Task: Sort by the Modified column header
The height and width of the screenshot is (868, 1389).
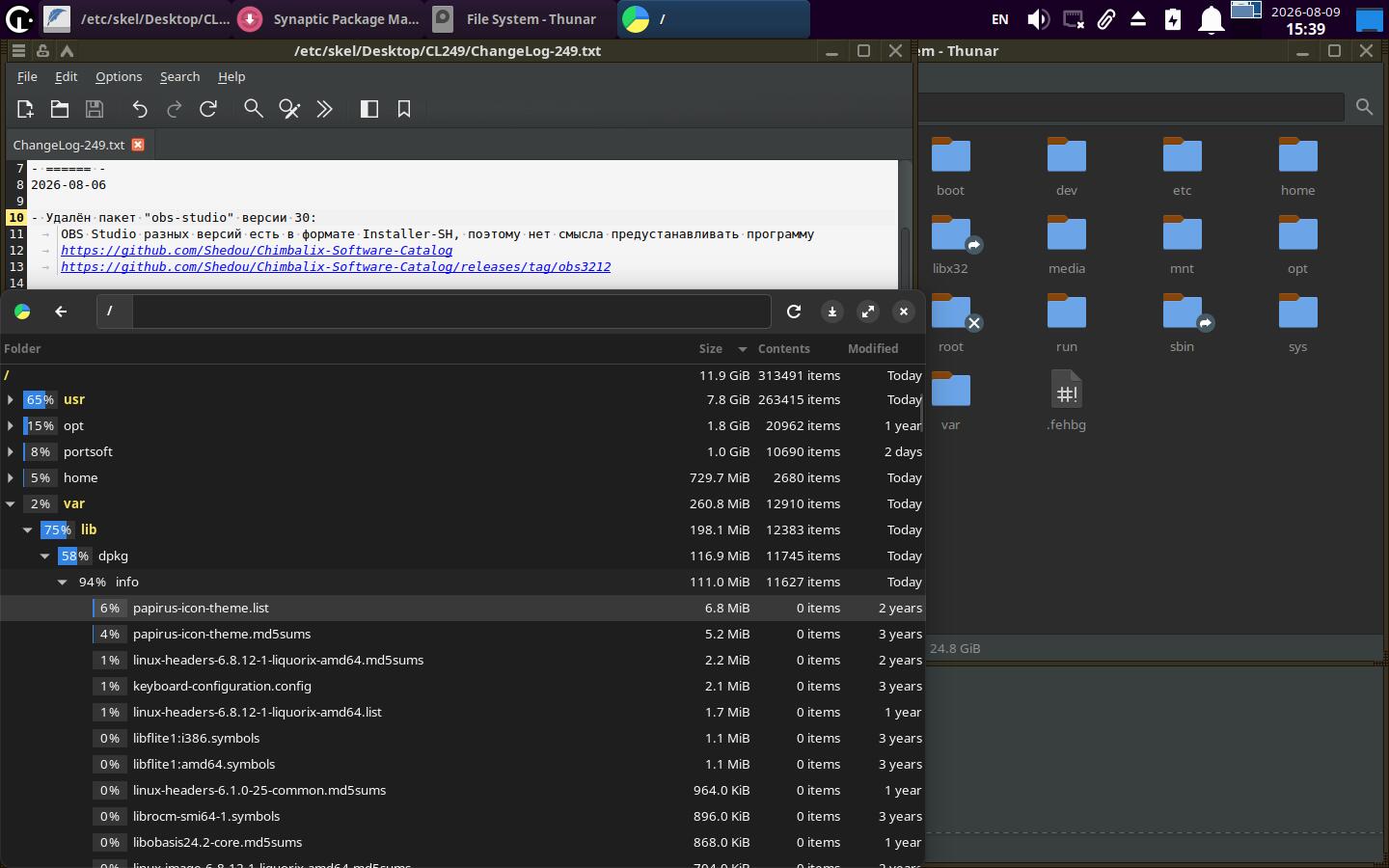Action: click(x=873, y=349)
